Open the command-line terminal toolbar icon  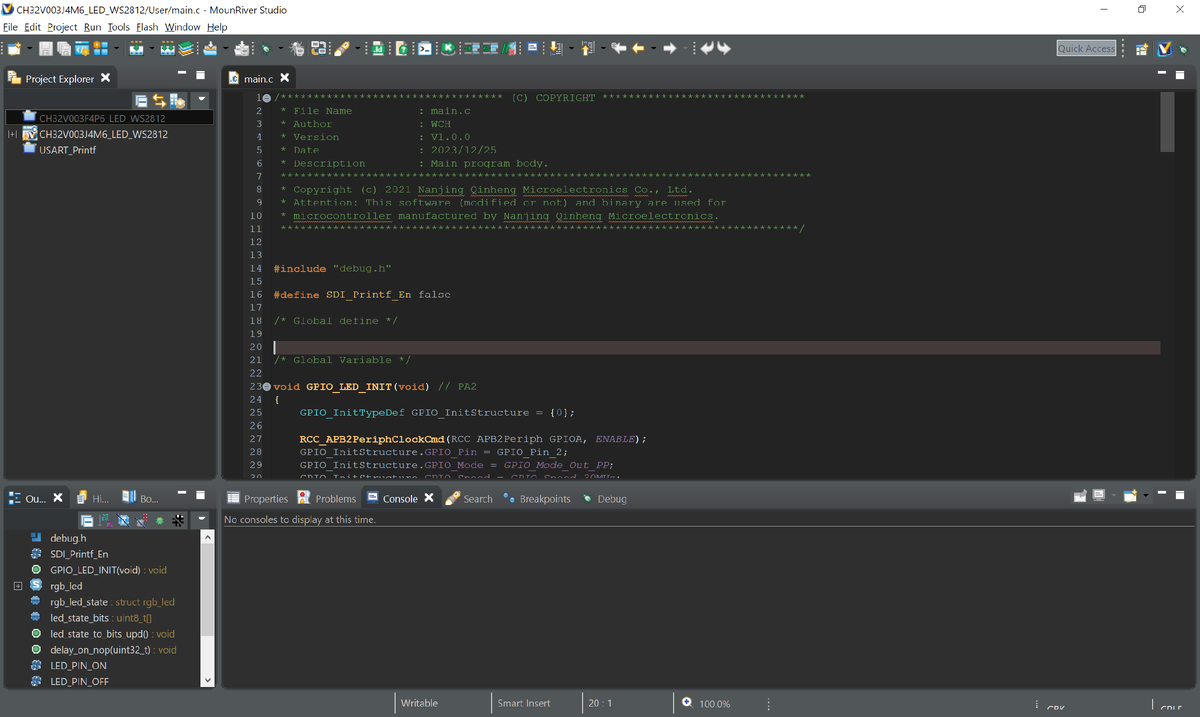click(x=424, y=48)
